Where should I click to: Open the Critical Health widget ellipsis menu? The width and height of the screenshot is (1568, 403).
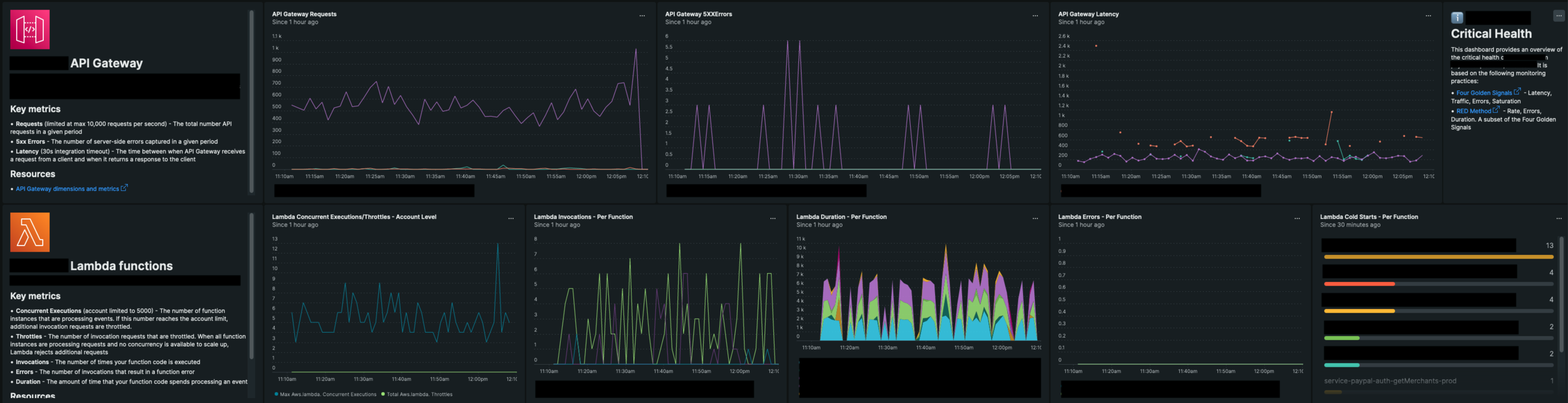pyautogui.click(x=1559, y=16)
